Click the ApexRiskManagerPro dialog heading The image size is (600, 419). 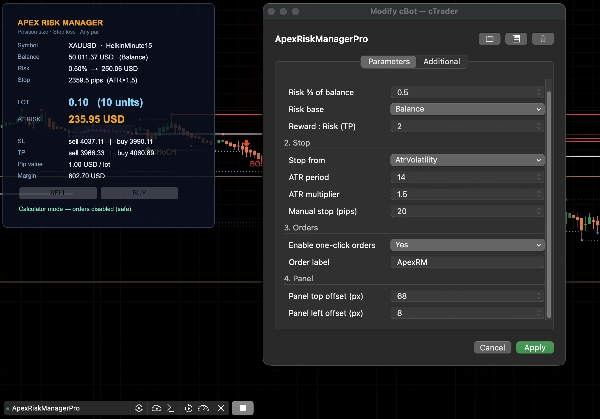(321, 39)
